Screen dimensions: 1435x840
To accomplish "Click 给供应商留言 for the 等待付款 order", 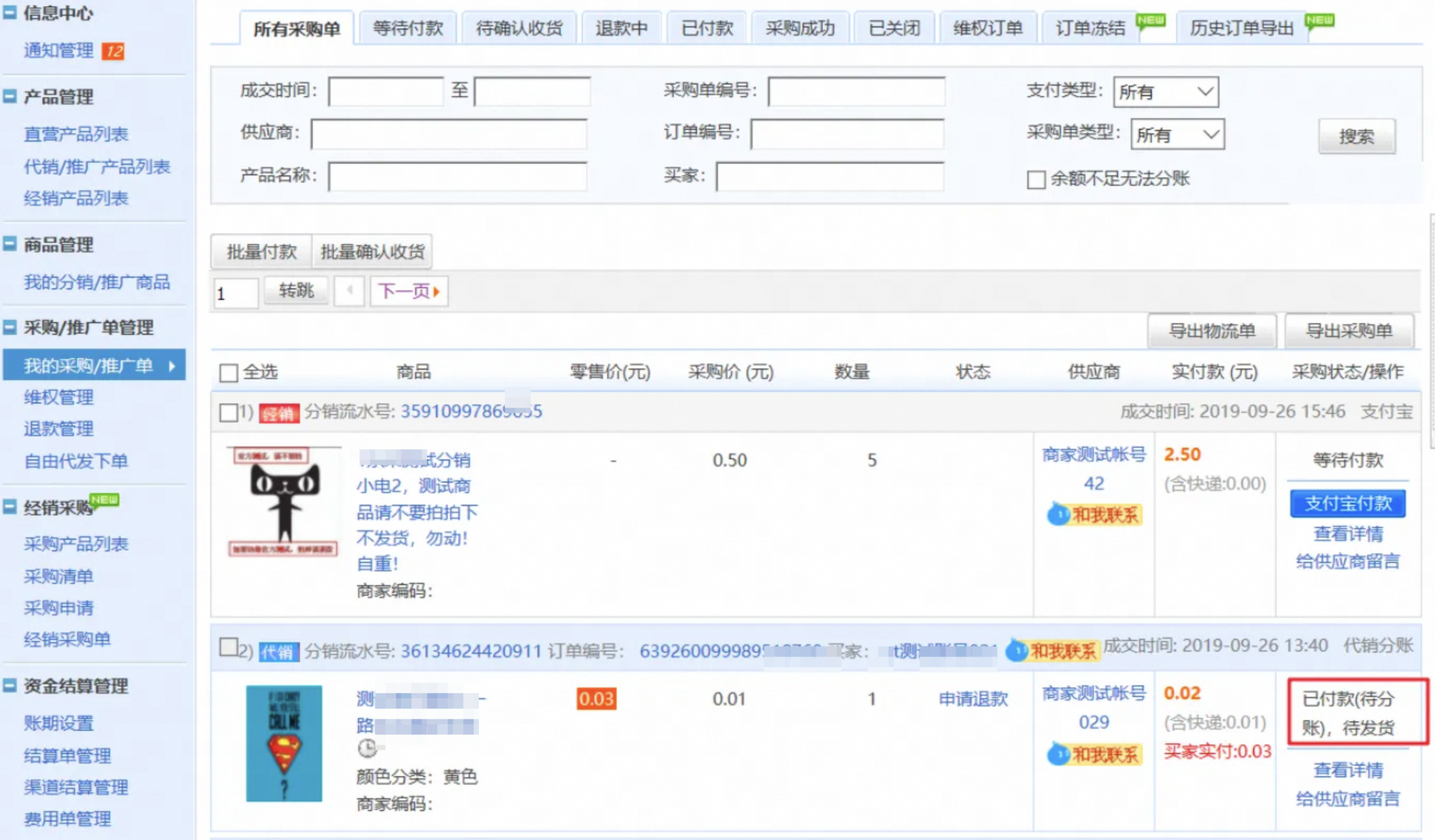I will (x=1348, y=561).
